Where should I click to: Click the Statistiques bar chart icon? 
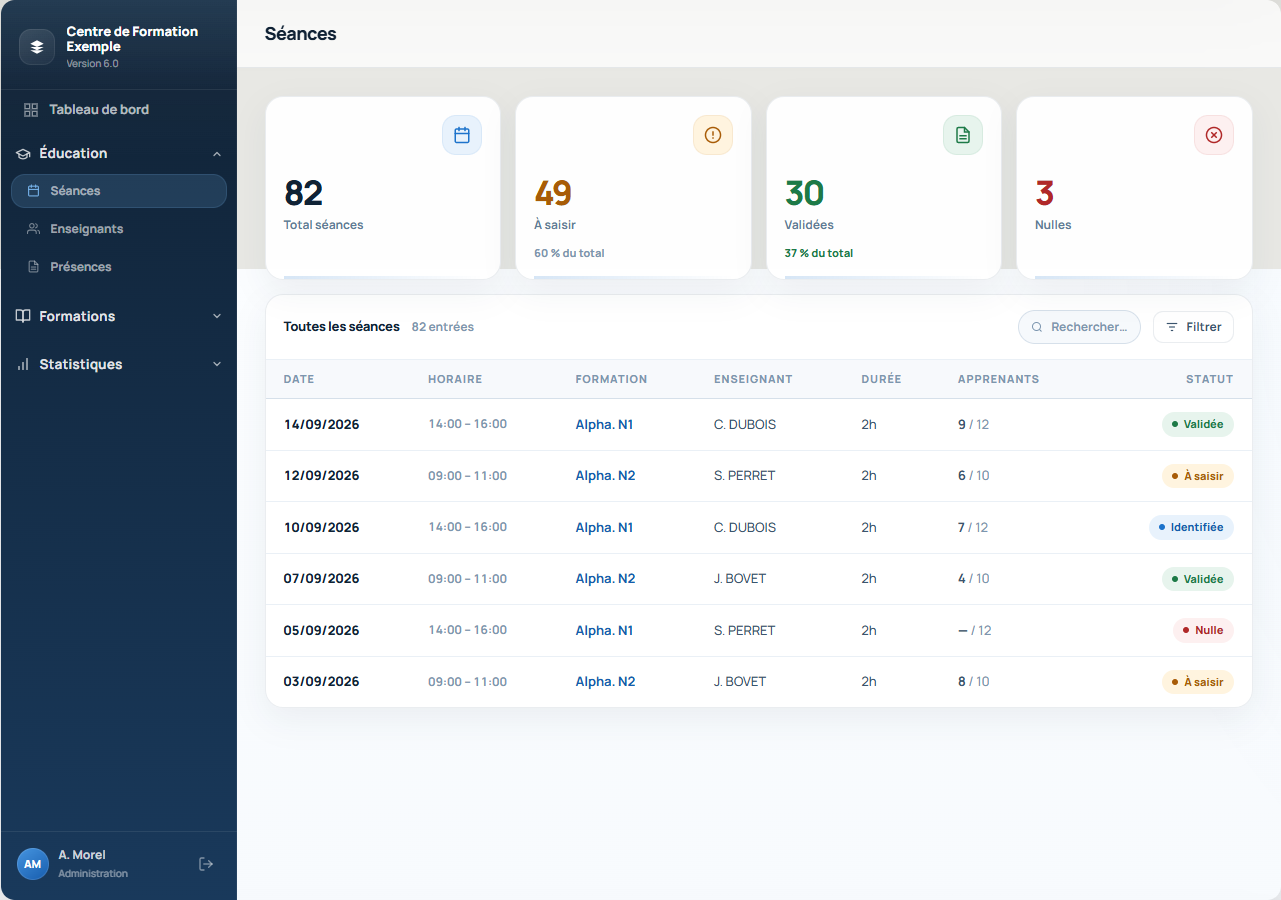pos(23,365)
